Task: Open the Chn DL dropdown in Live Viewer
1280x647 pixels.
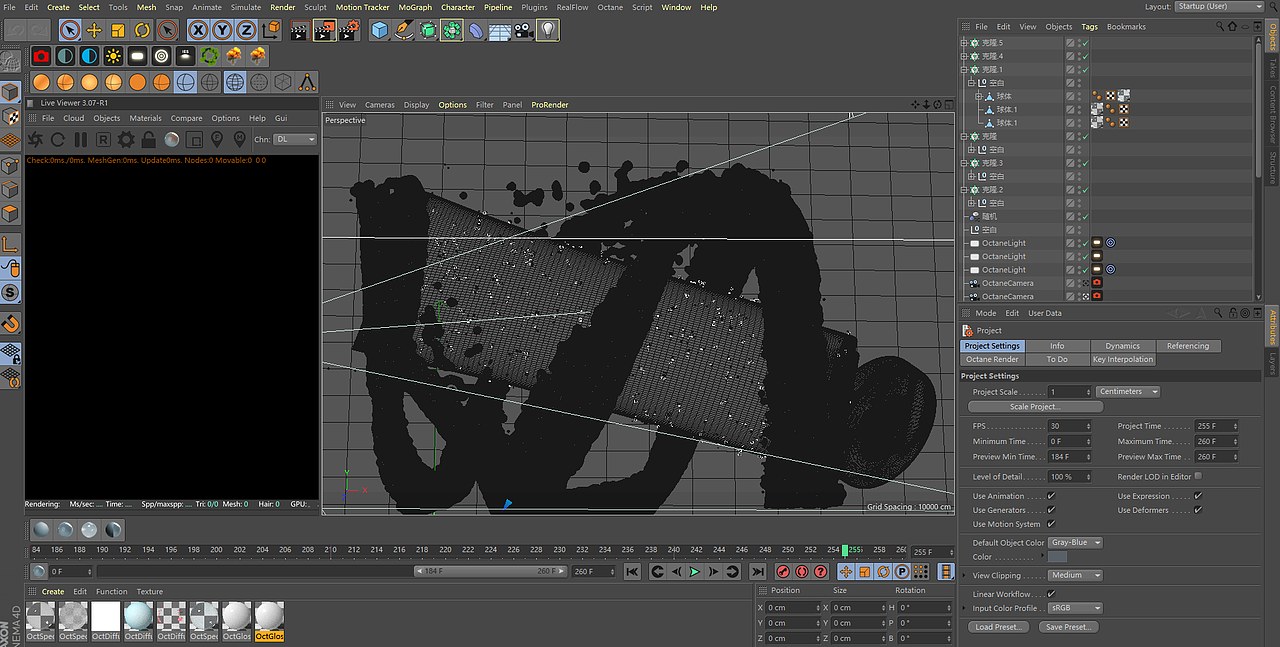Action: click(295, 139)
